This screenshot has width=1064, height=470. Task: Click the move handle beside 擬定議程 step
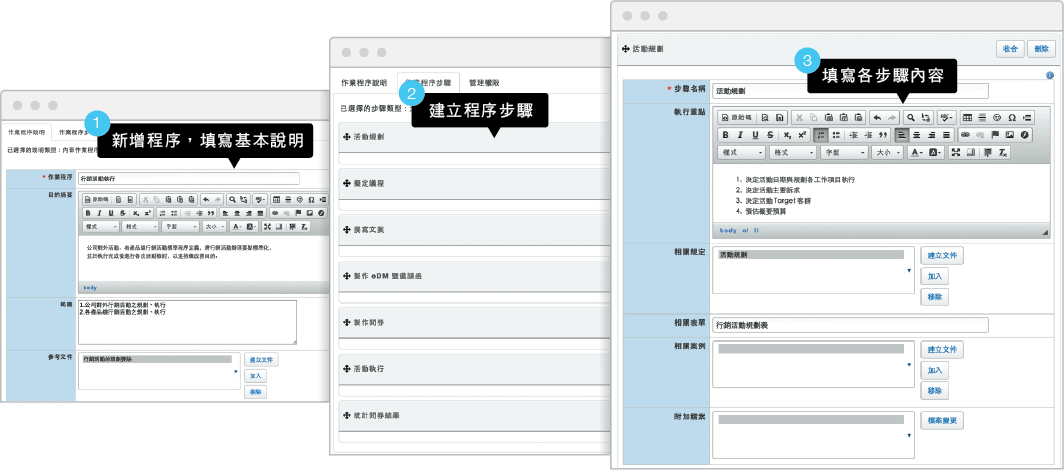[x=347, y=184]
